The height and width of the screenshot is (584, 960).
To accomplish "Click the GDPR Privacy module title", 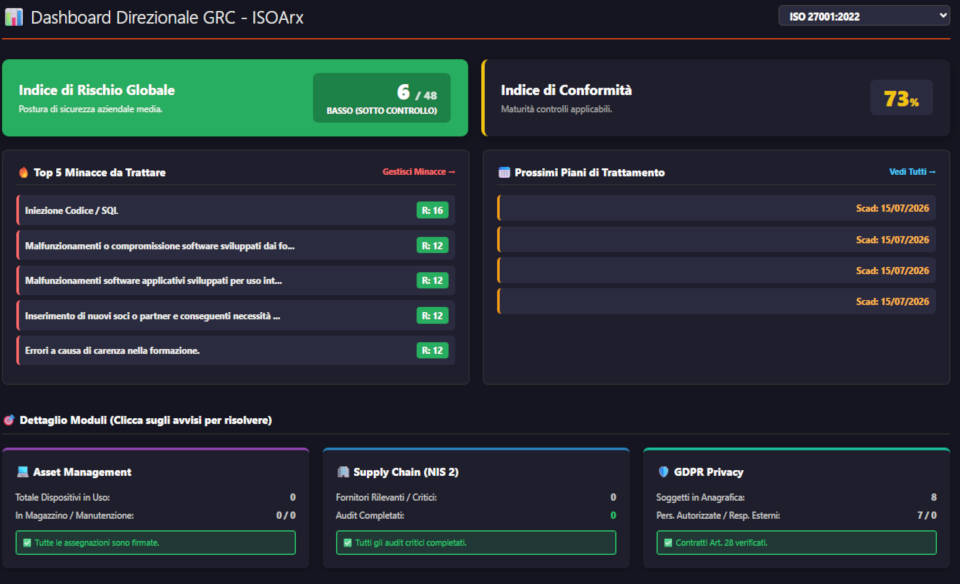I will click(x=708, y=472).
